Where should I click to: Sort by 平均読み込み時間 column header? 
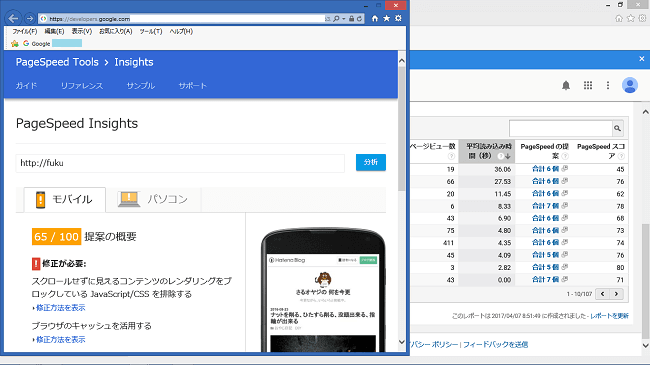coord(487,151)
